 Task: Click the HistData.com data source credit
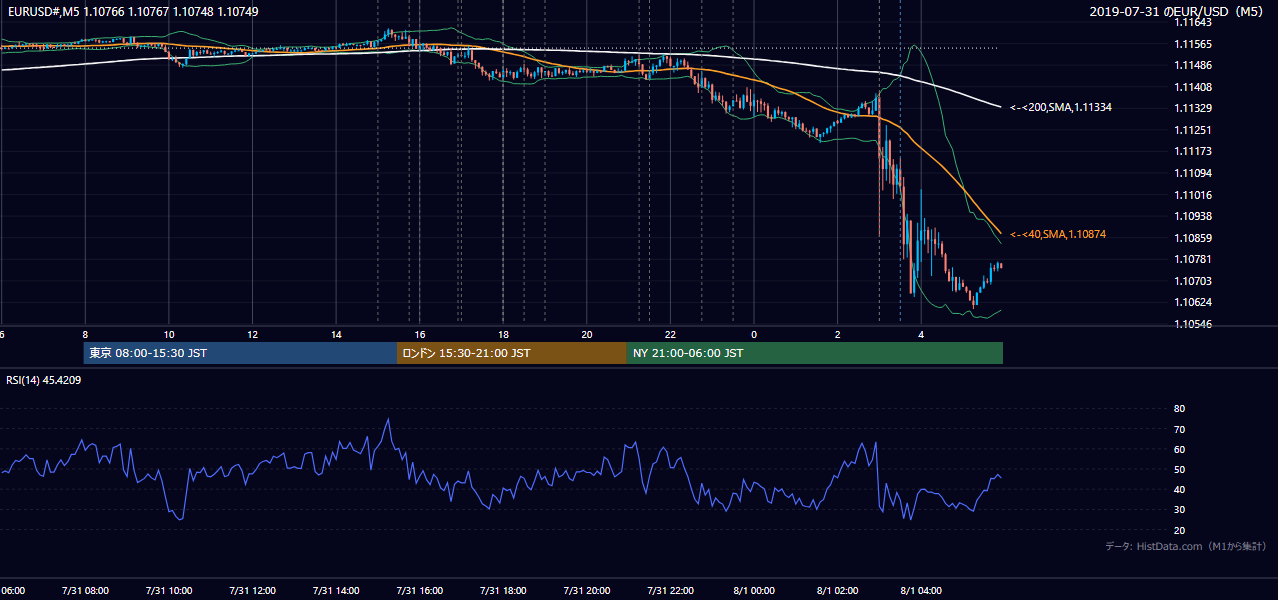(x=1186, y=546)
